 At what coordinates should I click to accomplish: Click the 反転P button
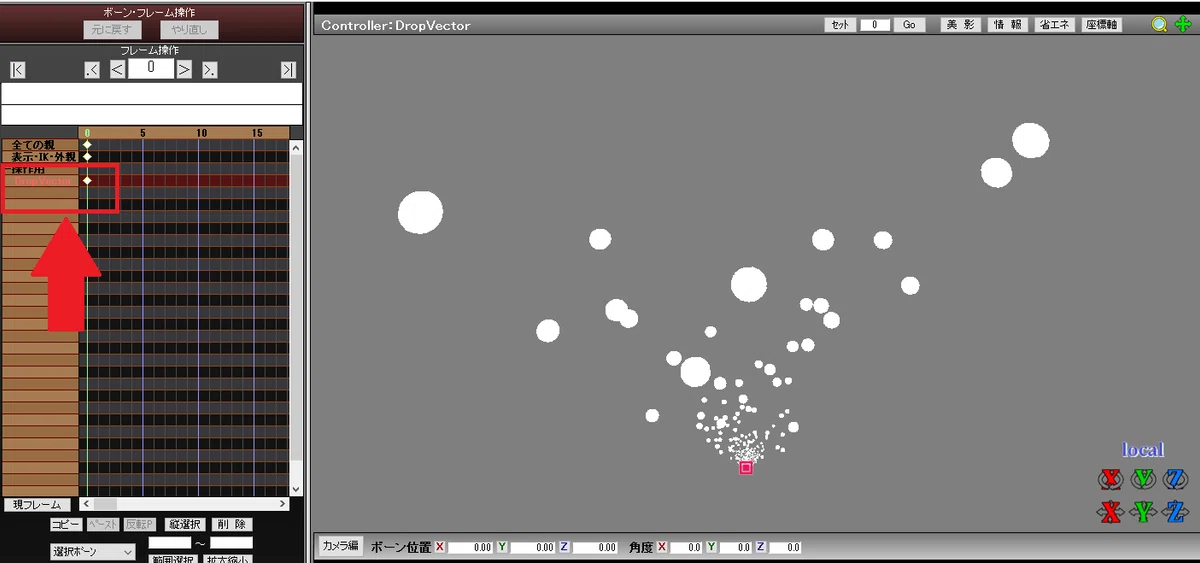tap(139, 524)
